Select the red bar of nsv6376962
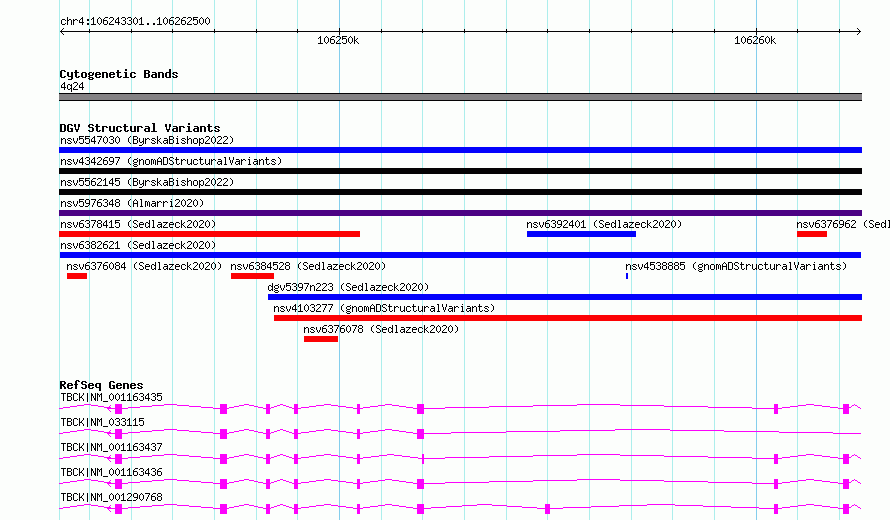Image resolution: width=890 pixels, height=520 pixels. click(x=812, y=234)
